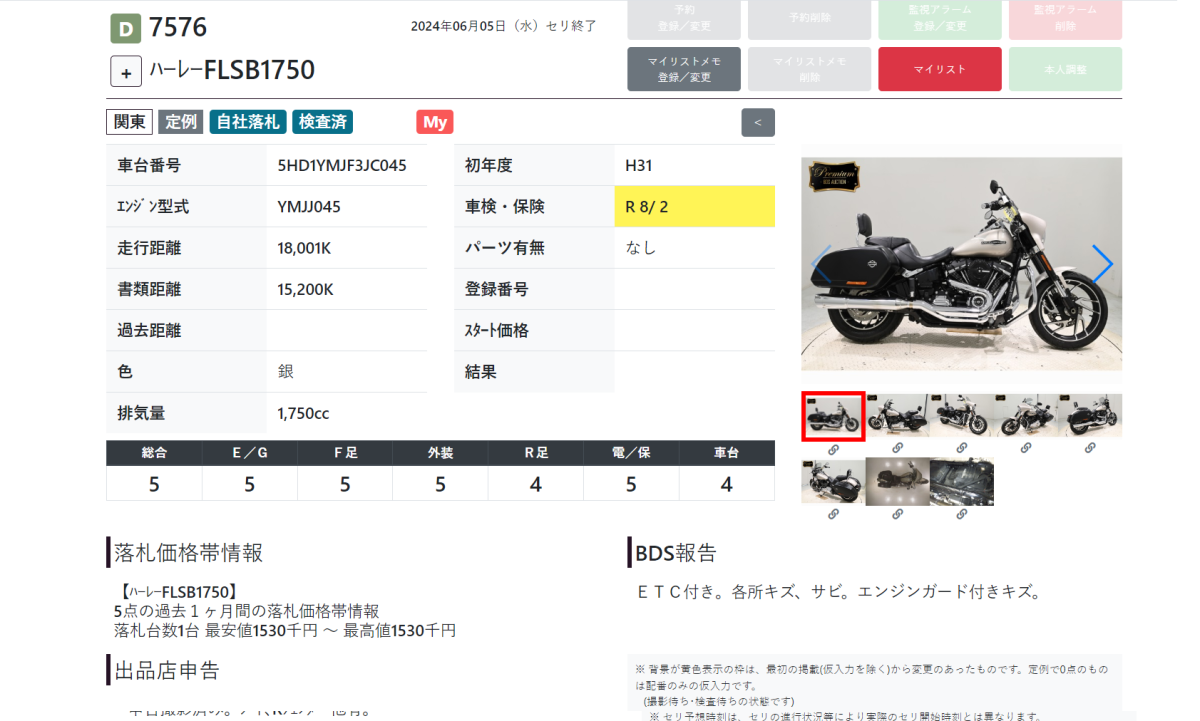
Task: Open link icon under fourth thumbnail
Action: coord(1026,450)
